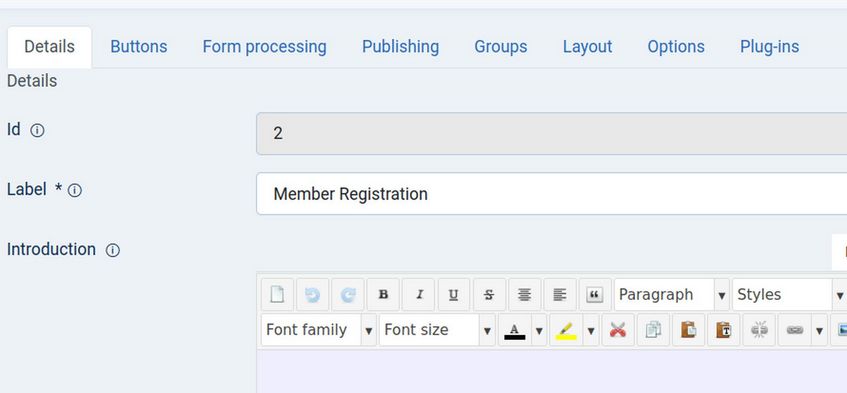Click the Redo icon in editor
The width and height of the screenshot is (847, 393).
tap(348, 295)
